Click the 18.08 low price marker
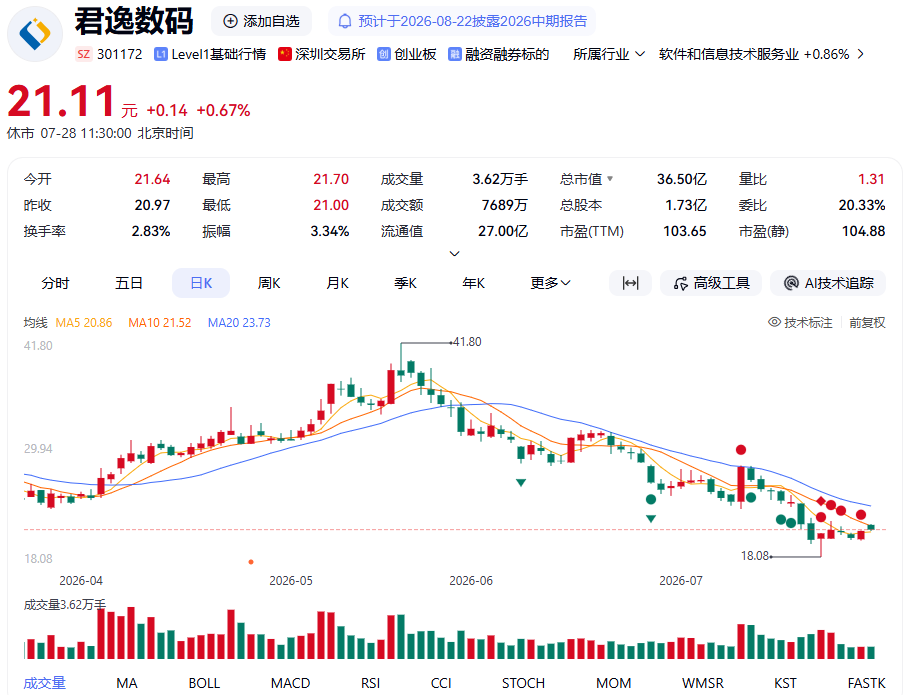This screenshot has height=695, width=906. pos(755,556)
